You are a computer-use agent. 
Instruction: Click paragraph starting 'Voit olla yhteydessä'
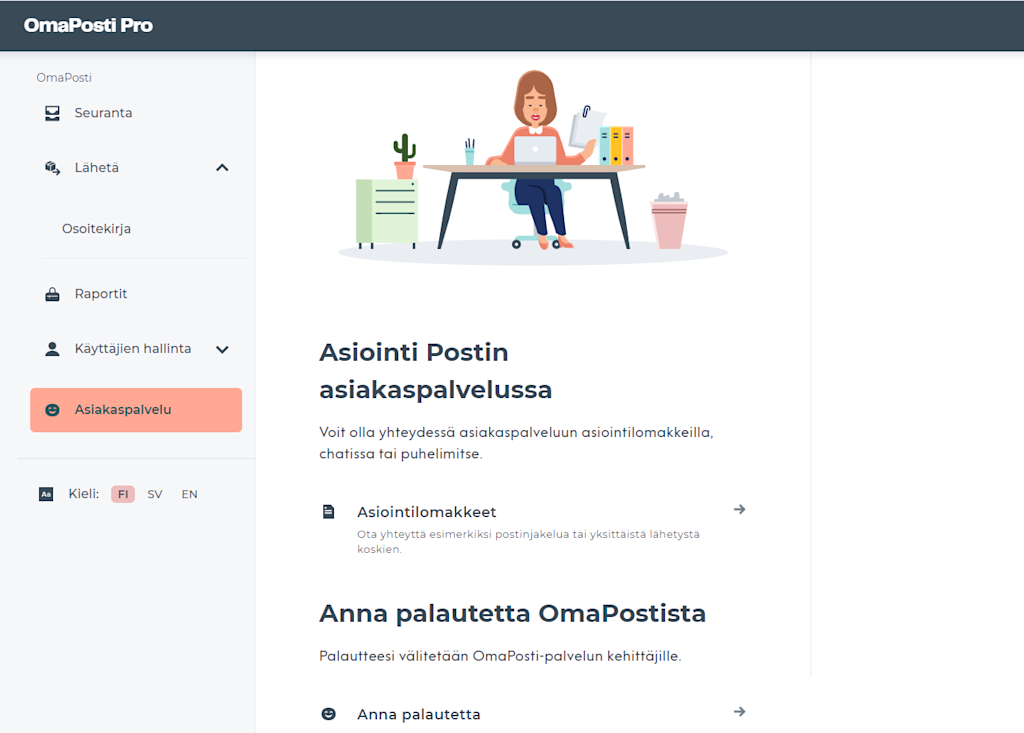point(516,443)
